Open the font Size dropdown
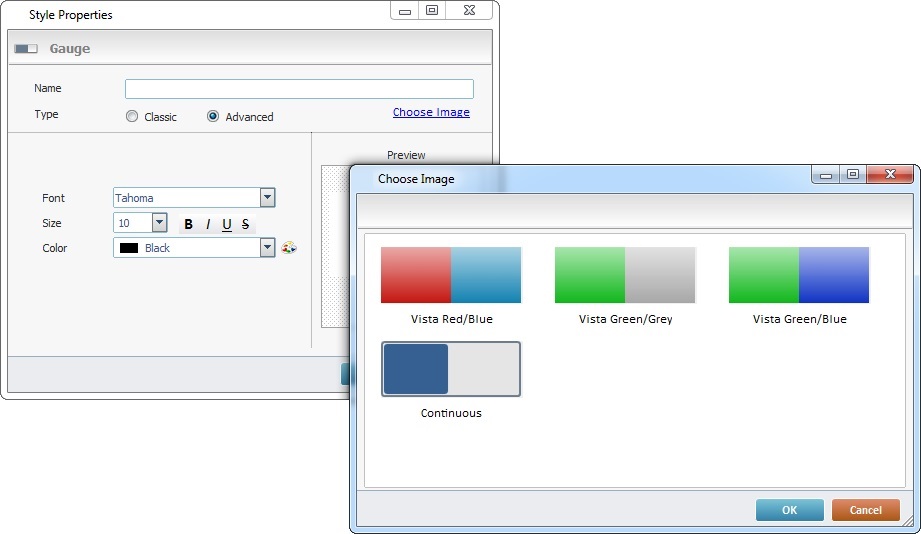921x534 pixels. [x=159, y=223]
